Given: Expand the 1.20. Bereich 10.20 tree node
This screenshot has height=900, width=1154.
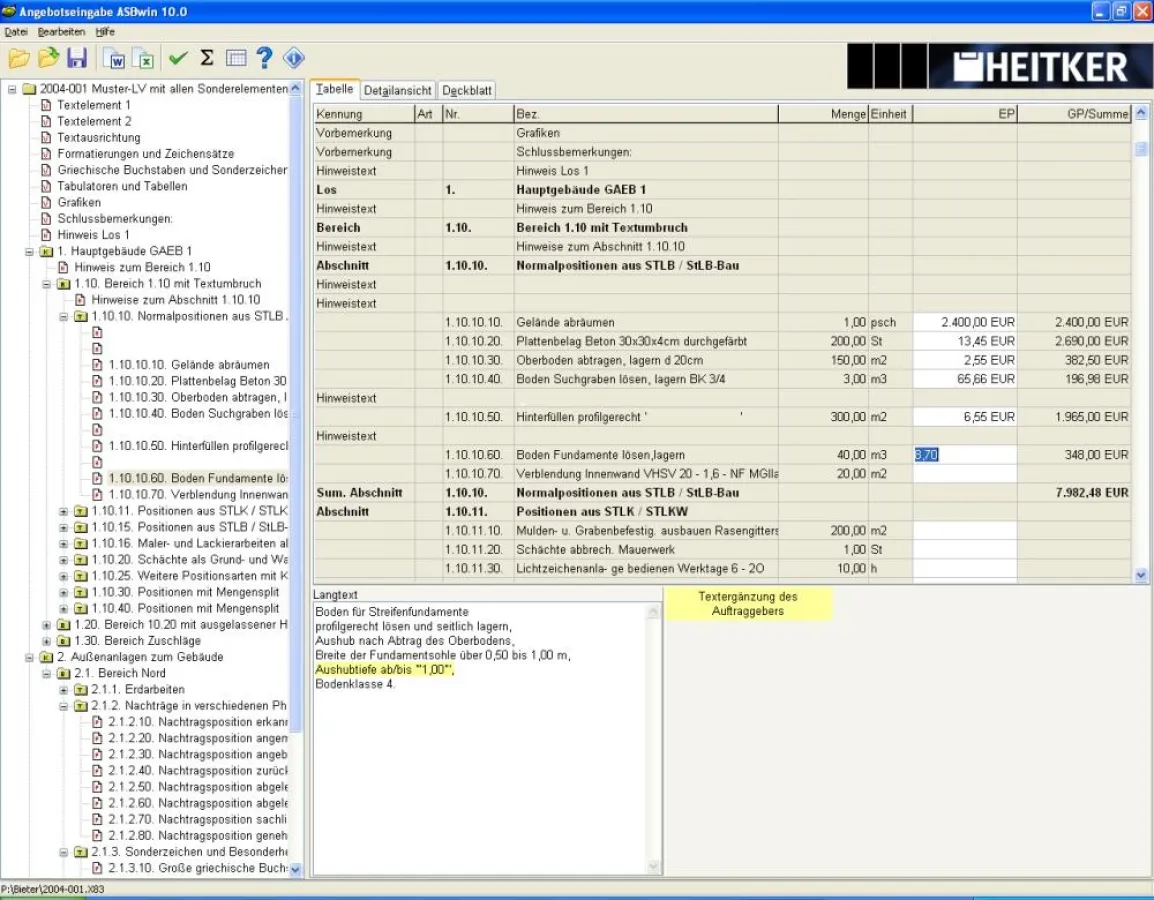Looking at the screenshot, I should (47, 625).
